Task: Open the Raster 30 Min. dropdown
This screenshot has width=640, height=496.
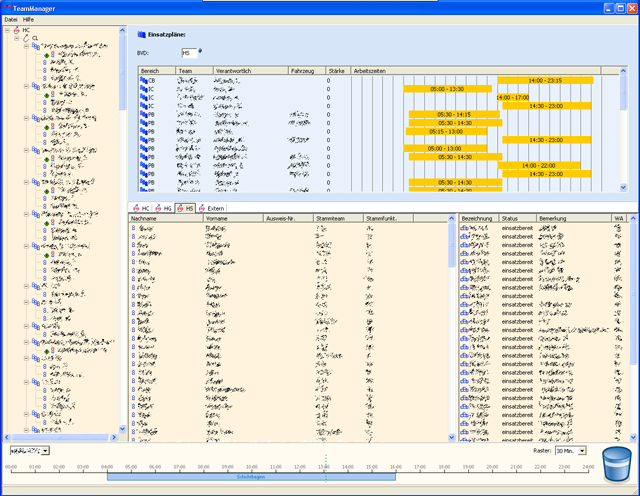Action: 582,451
